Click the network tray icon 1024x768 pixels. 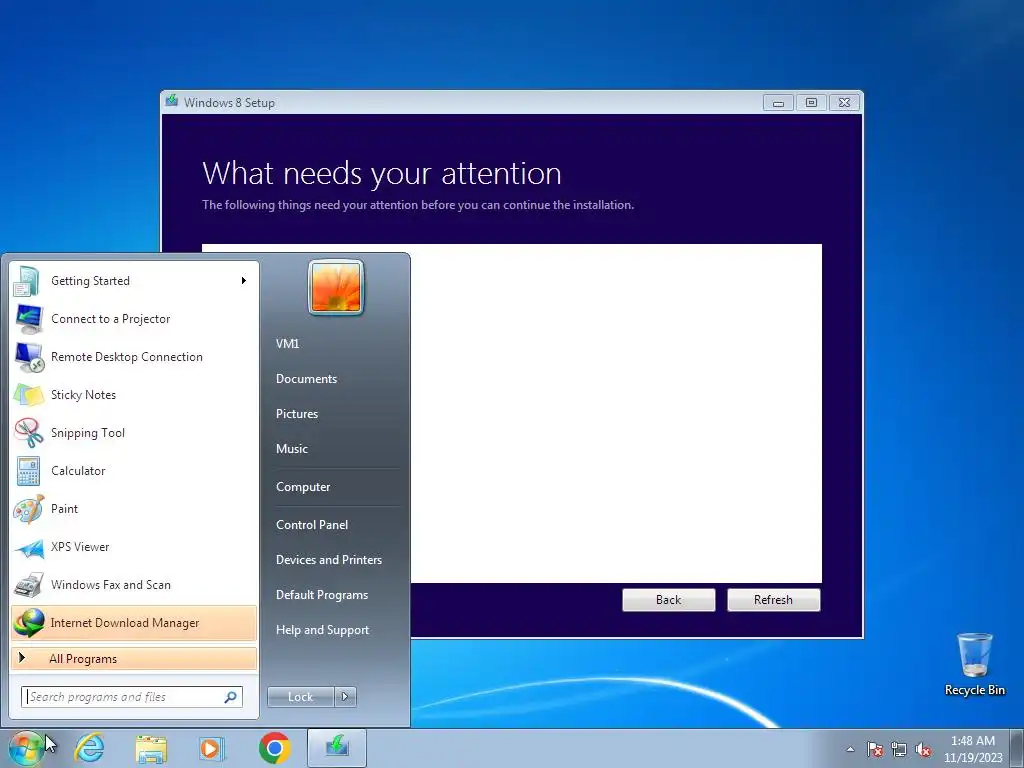coord(899,749)
